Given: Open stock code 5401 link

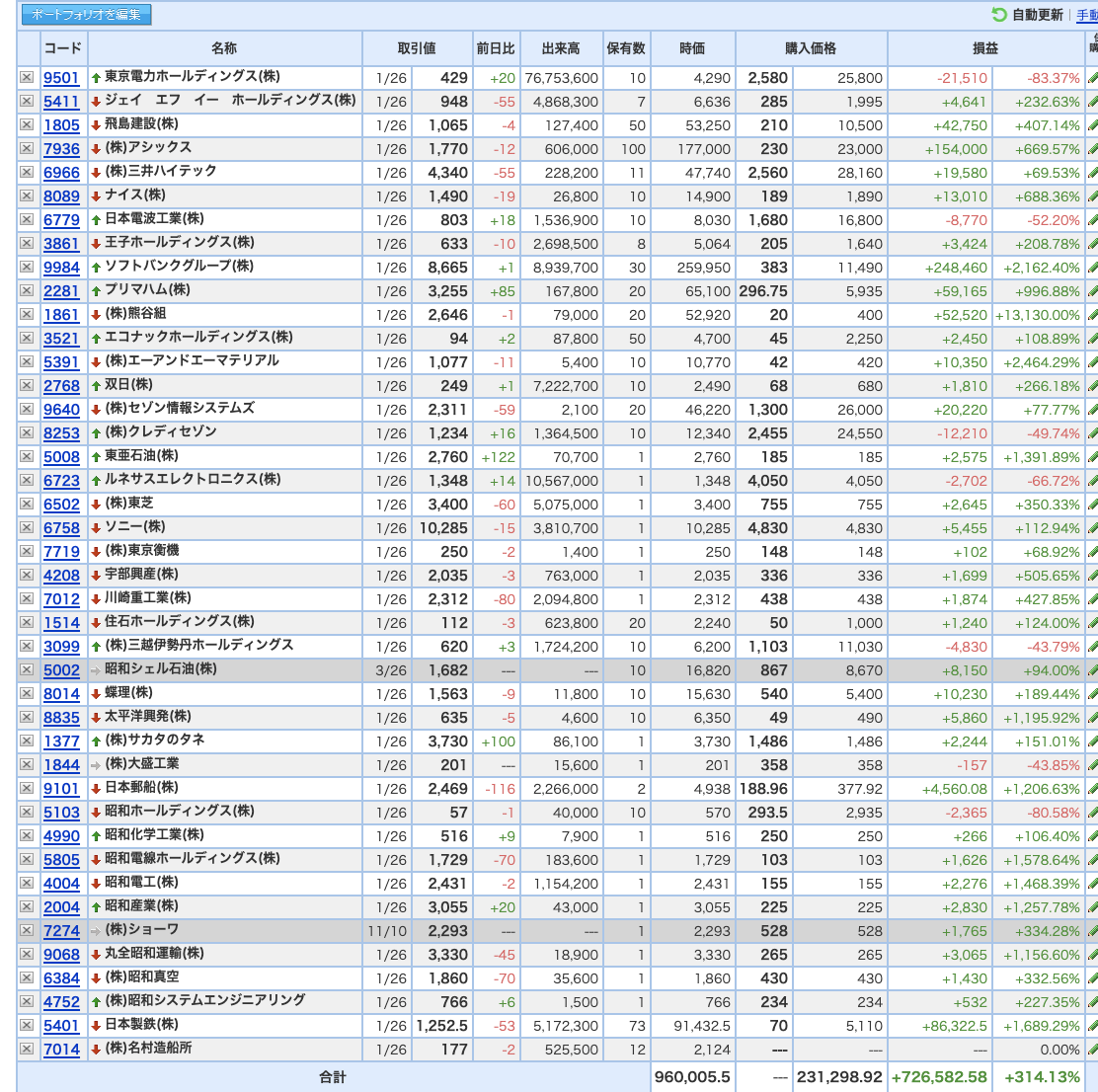Looking at the screenshot, I should 61,1026.
